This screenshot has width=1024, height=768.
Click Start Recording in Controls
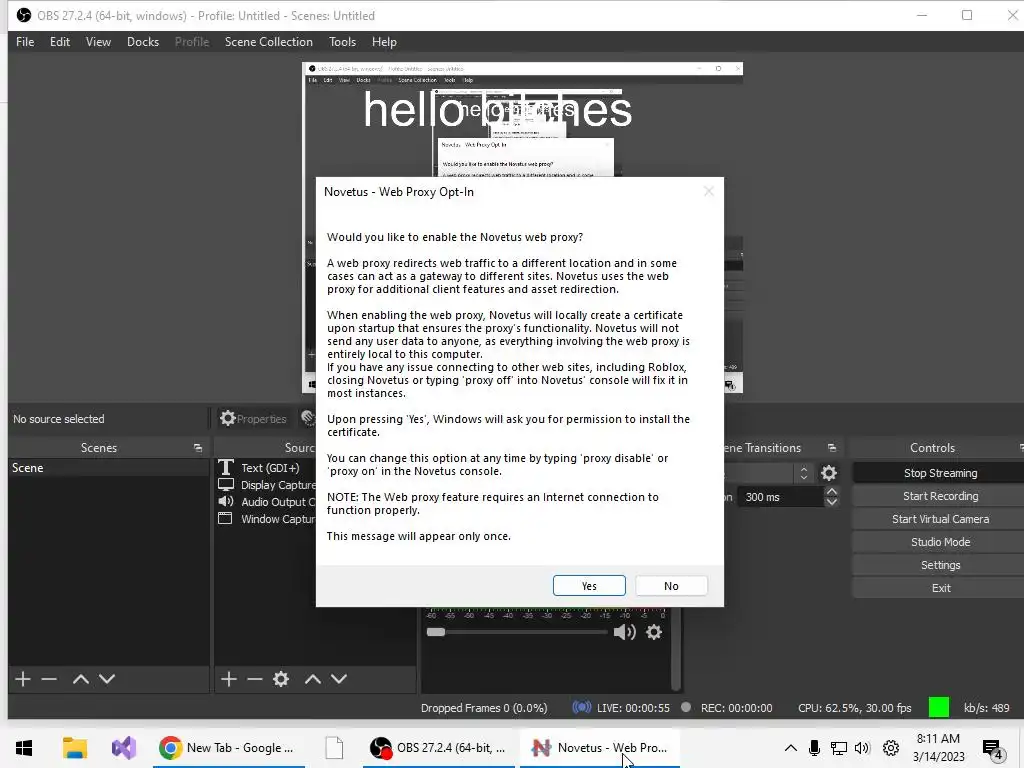(x=940, y=496)
